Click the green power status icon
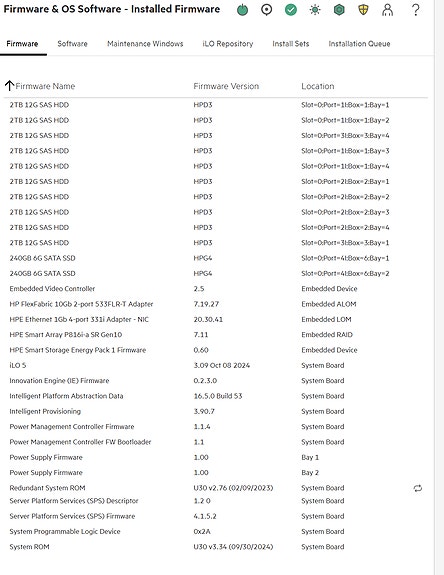This screenshot has height=575, width=444. (x=242, y=10)
